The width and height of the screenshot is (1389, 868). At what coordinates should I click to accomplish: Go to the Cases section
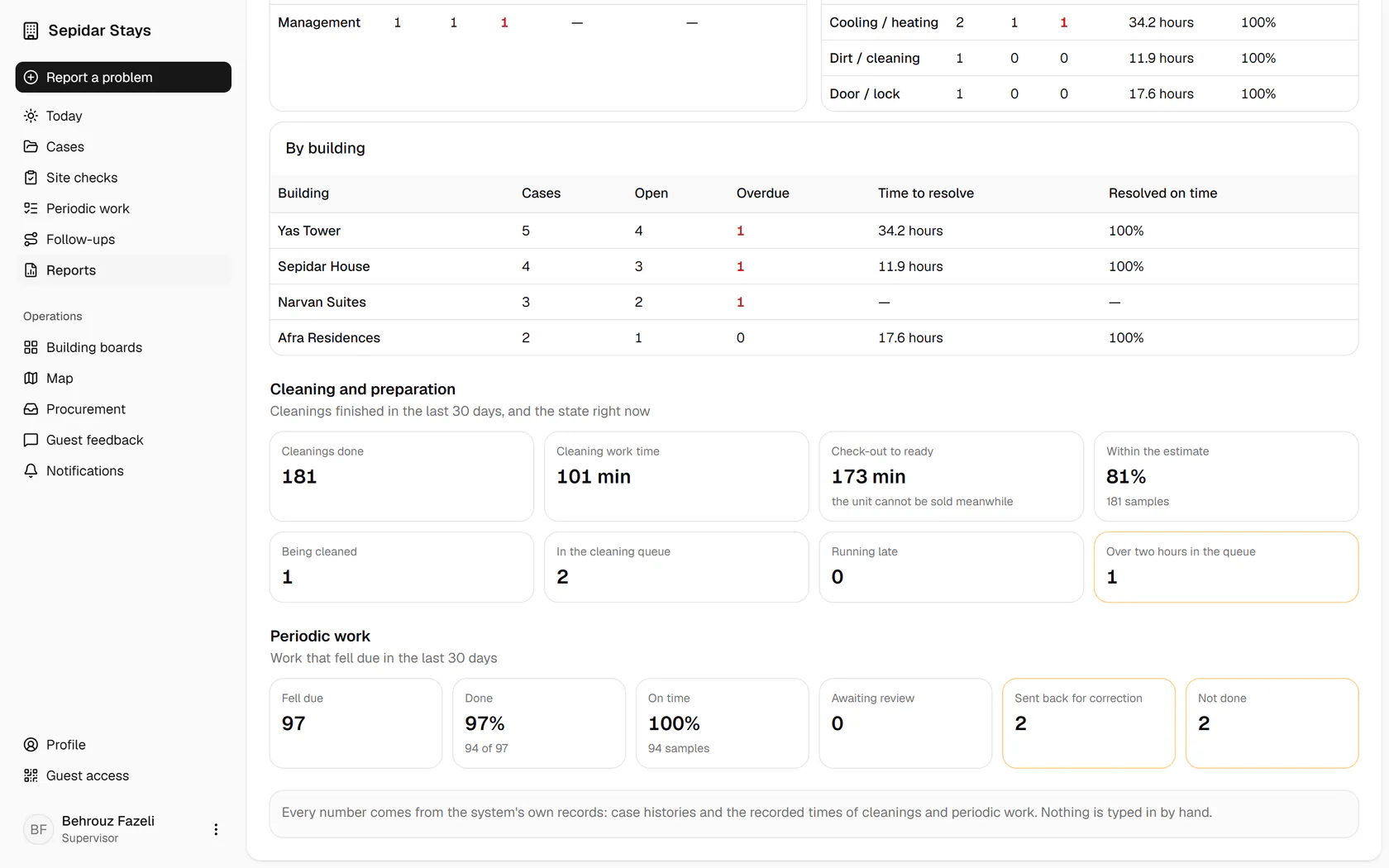point(123,146)
